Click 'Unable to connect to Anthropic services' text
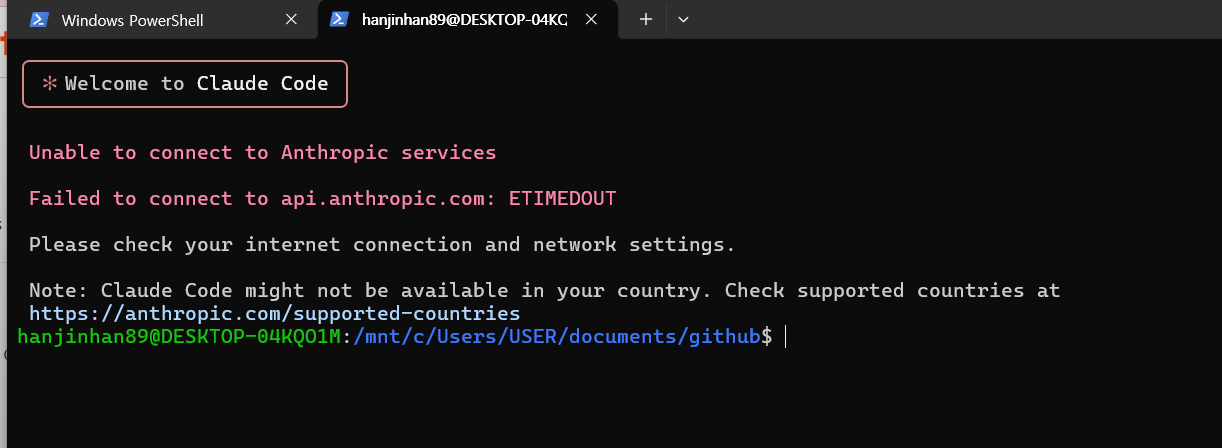 coord(263,153)
